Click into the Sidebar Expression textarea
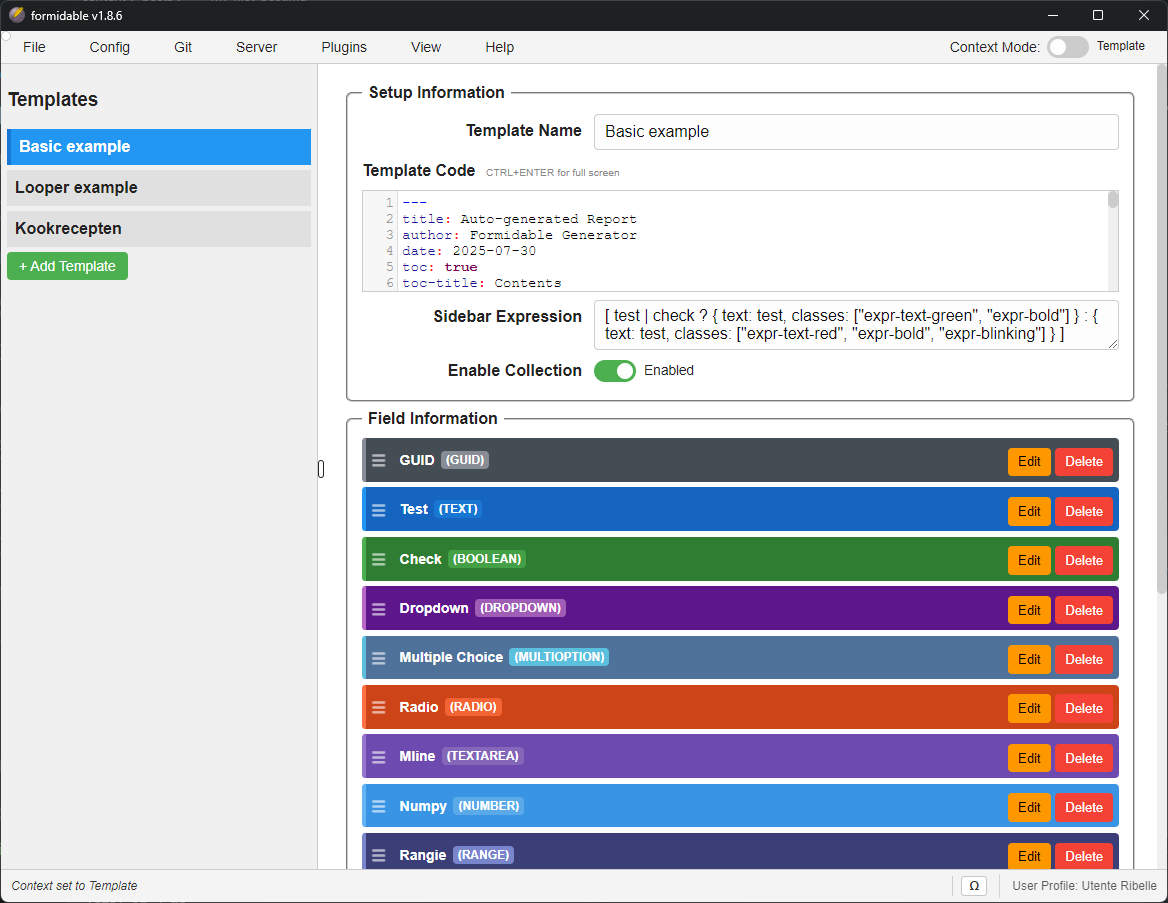 point(856,325)
